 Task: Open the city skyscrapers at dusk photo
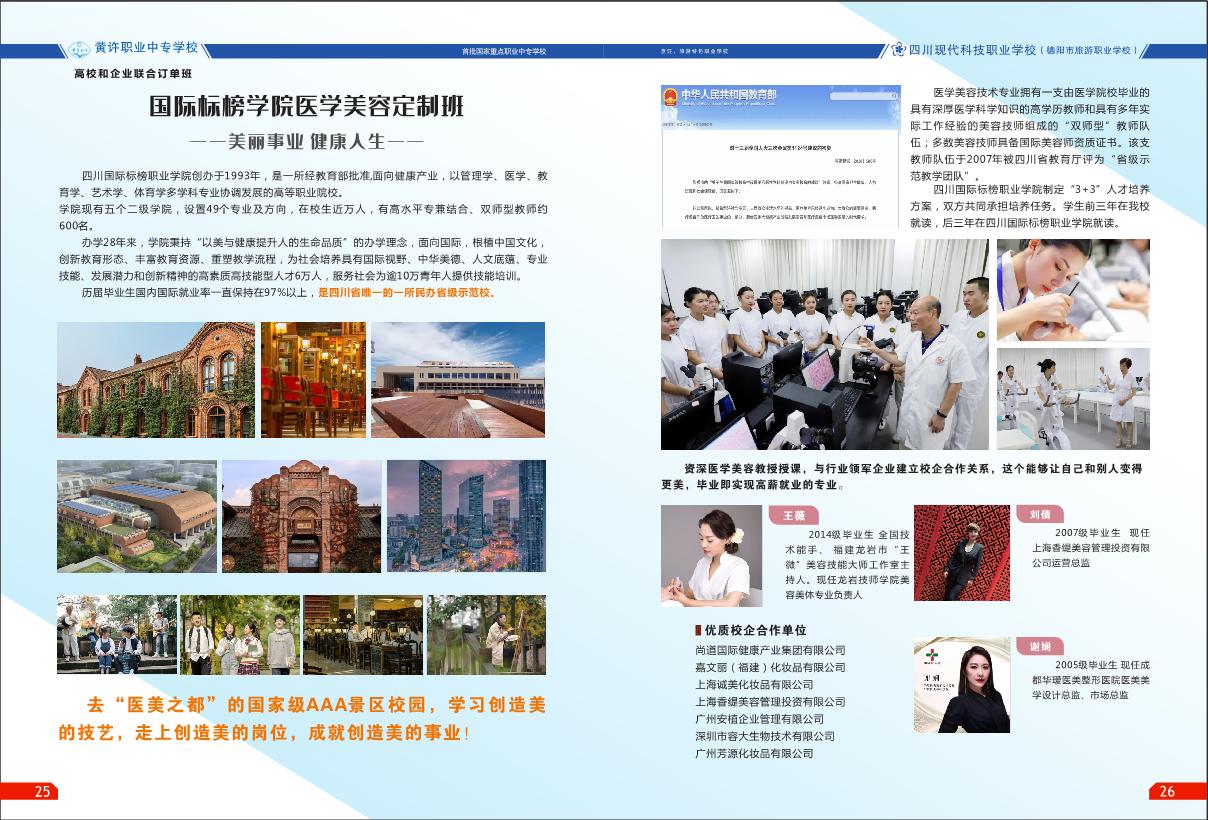pos(466,516)
